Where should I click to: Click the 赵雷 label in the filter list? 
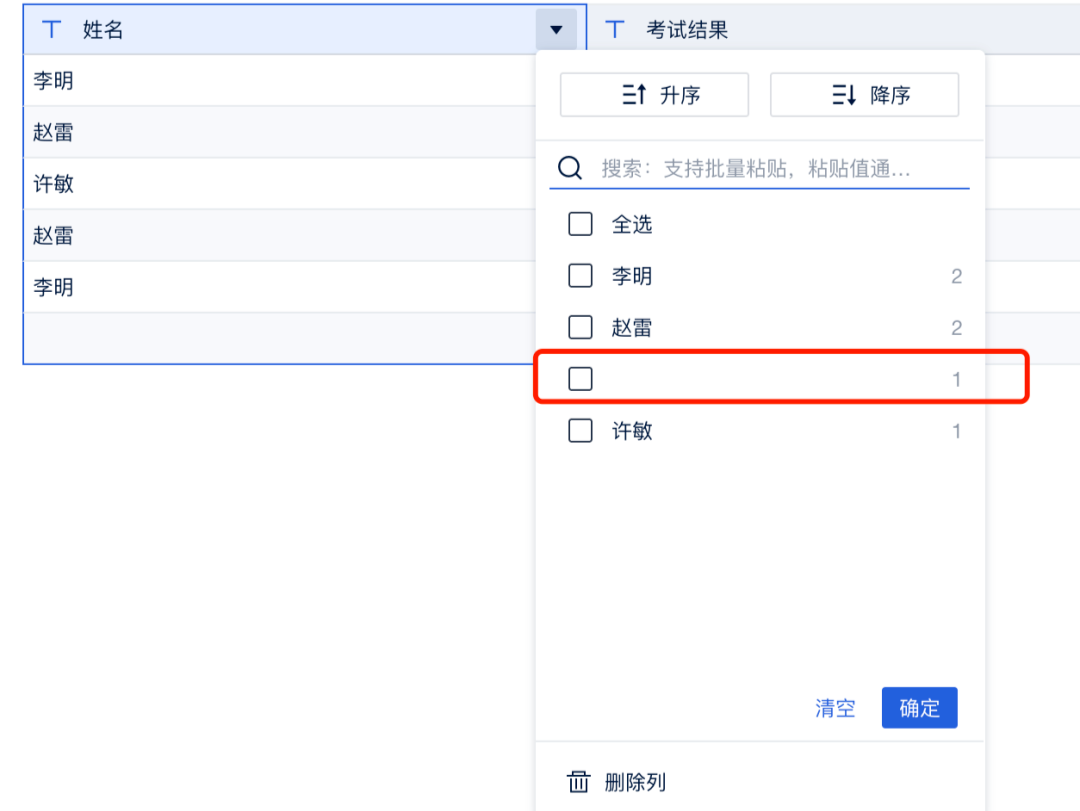click(632, 327)
